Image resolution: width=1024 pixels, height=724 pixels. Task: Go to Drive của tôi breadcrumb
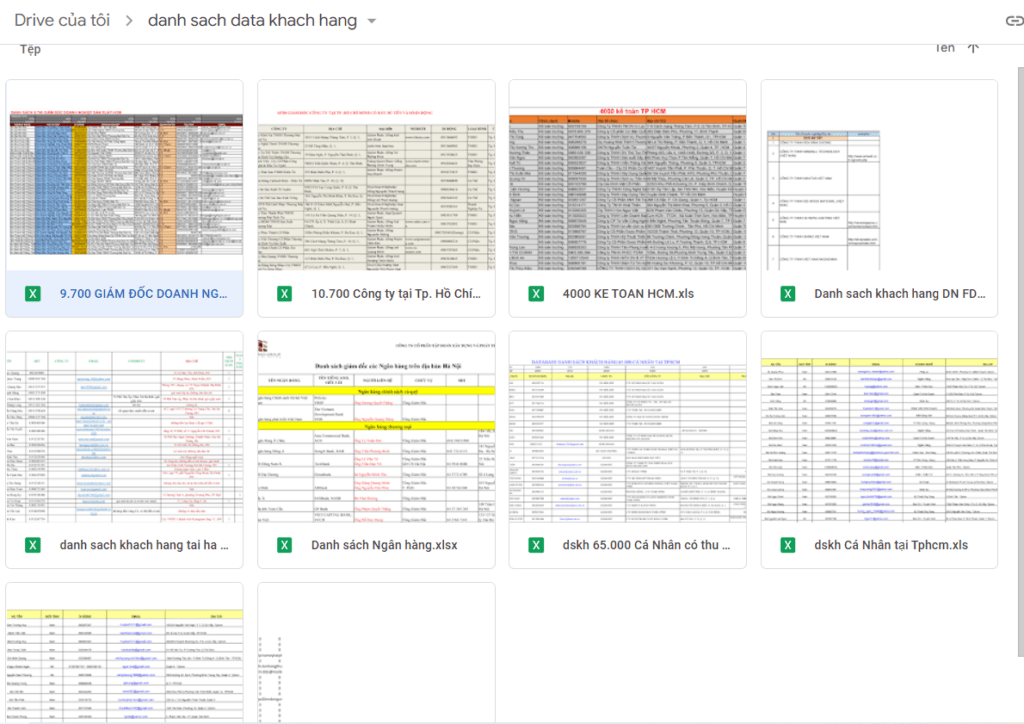[62, 21]
